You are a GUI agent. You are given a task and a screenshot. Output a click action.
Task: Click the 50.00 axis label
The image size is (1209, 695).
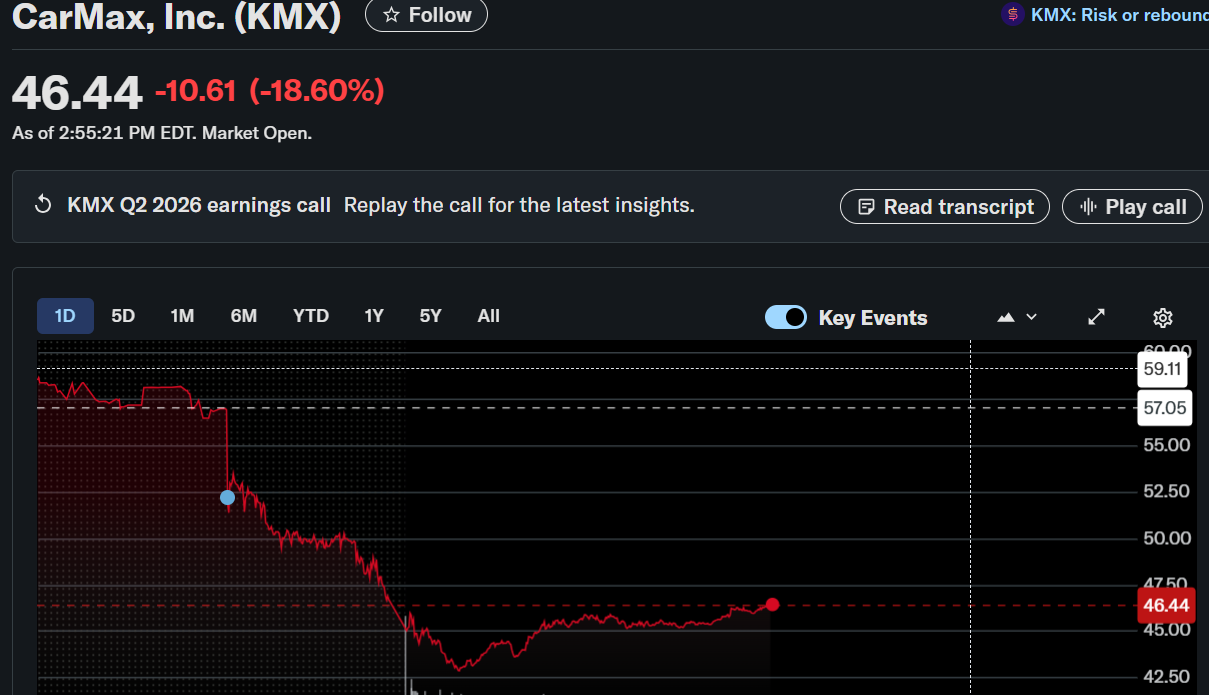(1167, 538)
